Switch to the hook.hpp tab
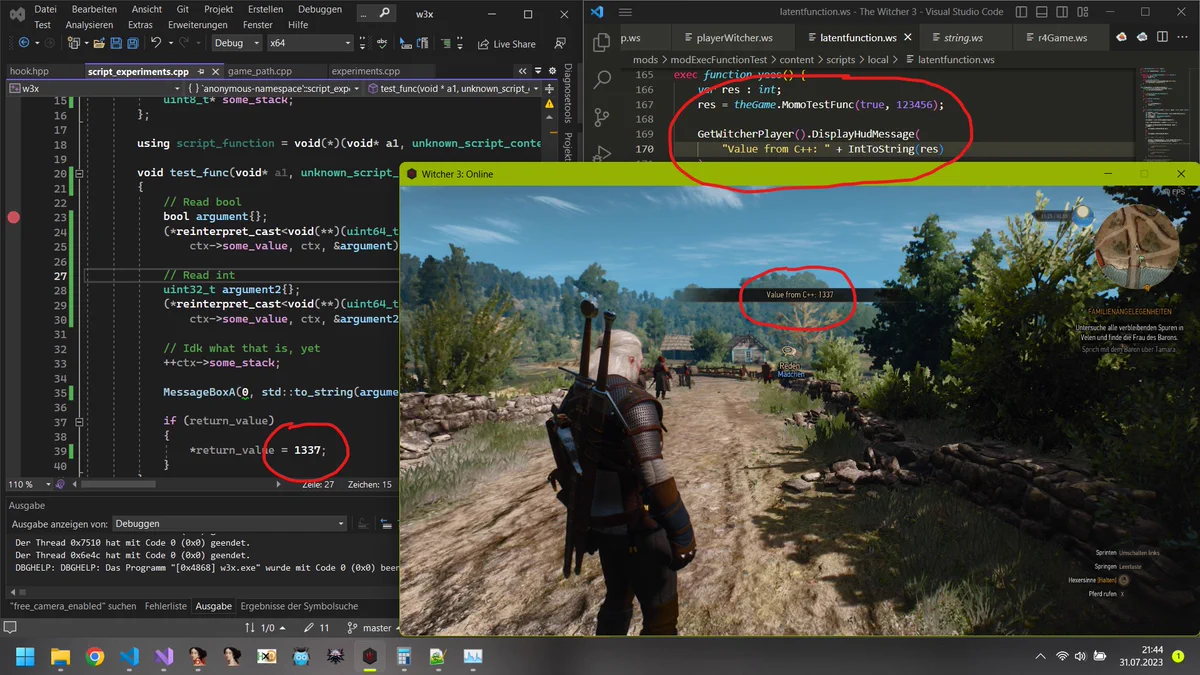1200x675 pixels. tap(29, 72)
